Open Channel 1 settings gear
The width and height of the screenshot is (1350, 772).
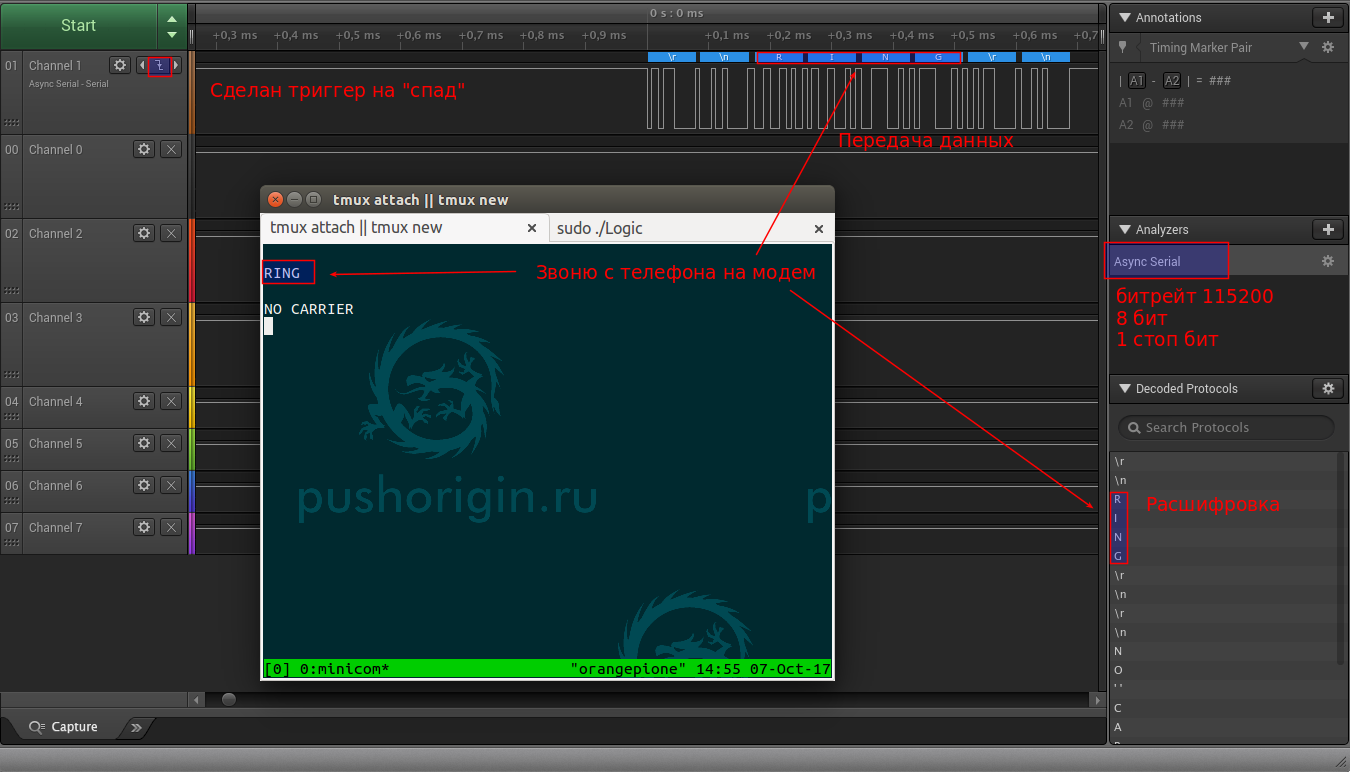pos(120,64)
